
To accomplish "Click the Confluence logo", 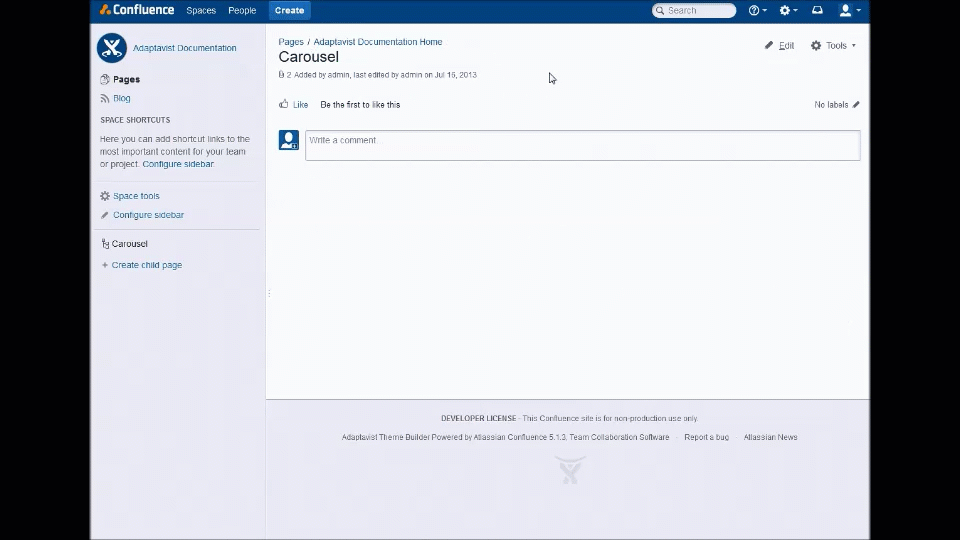I will coord(137,10).
